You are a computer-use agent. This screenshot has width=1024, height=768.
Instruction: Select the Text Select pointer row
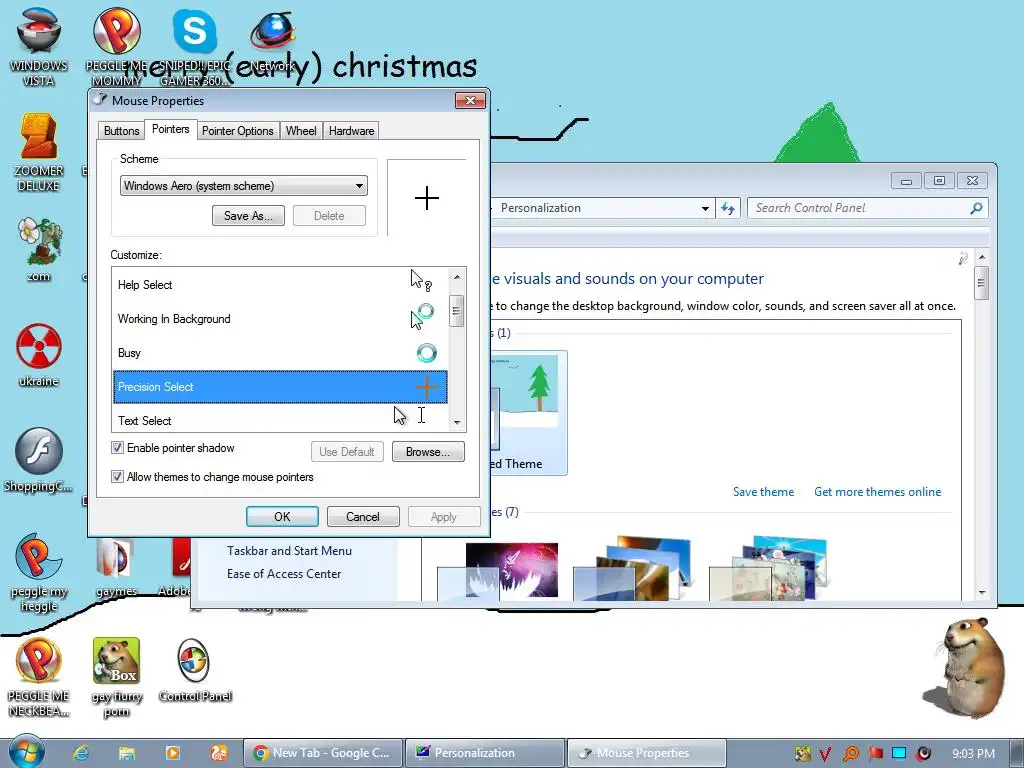click(280, 419)
